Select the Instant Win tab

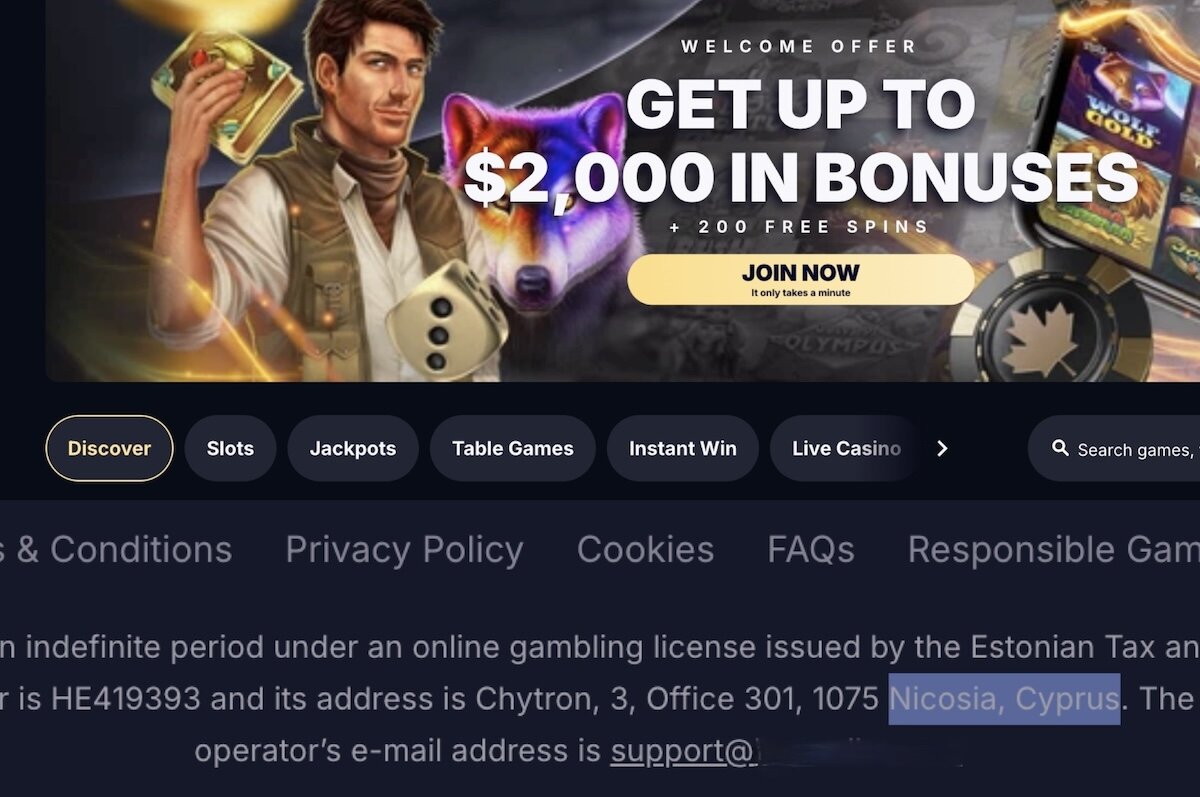tap(683, 448)
